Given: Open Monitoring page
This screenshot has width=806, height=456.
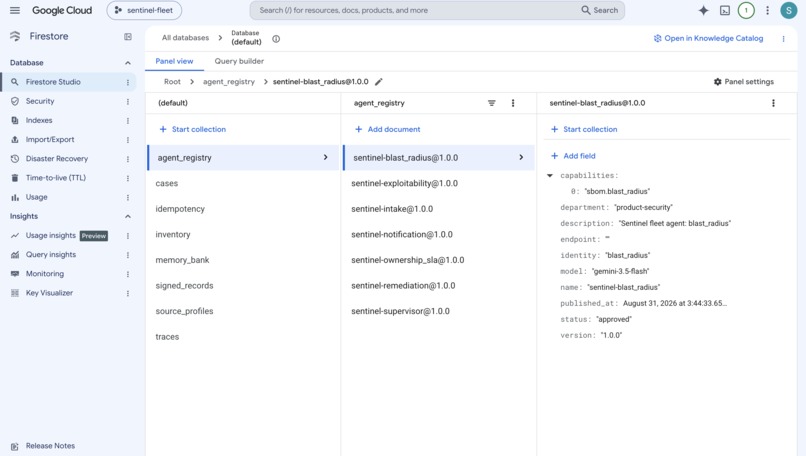Looking at the screenshot, I should [45, 274].
